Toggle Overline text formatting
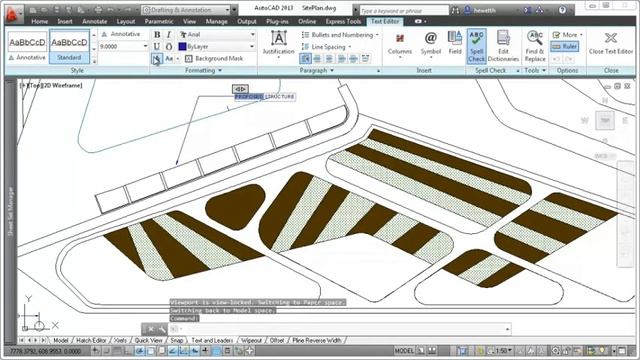 [169, 47]
